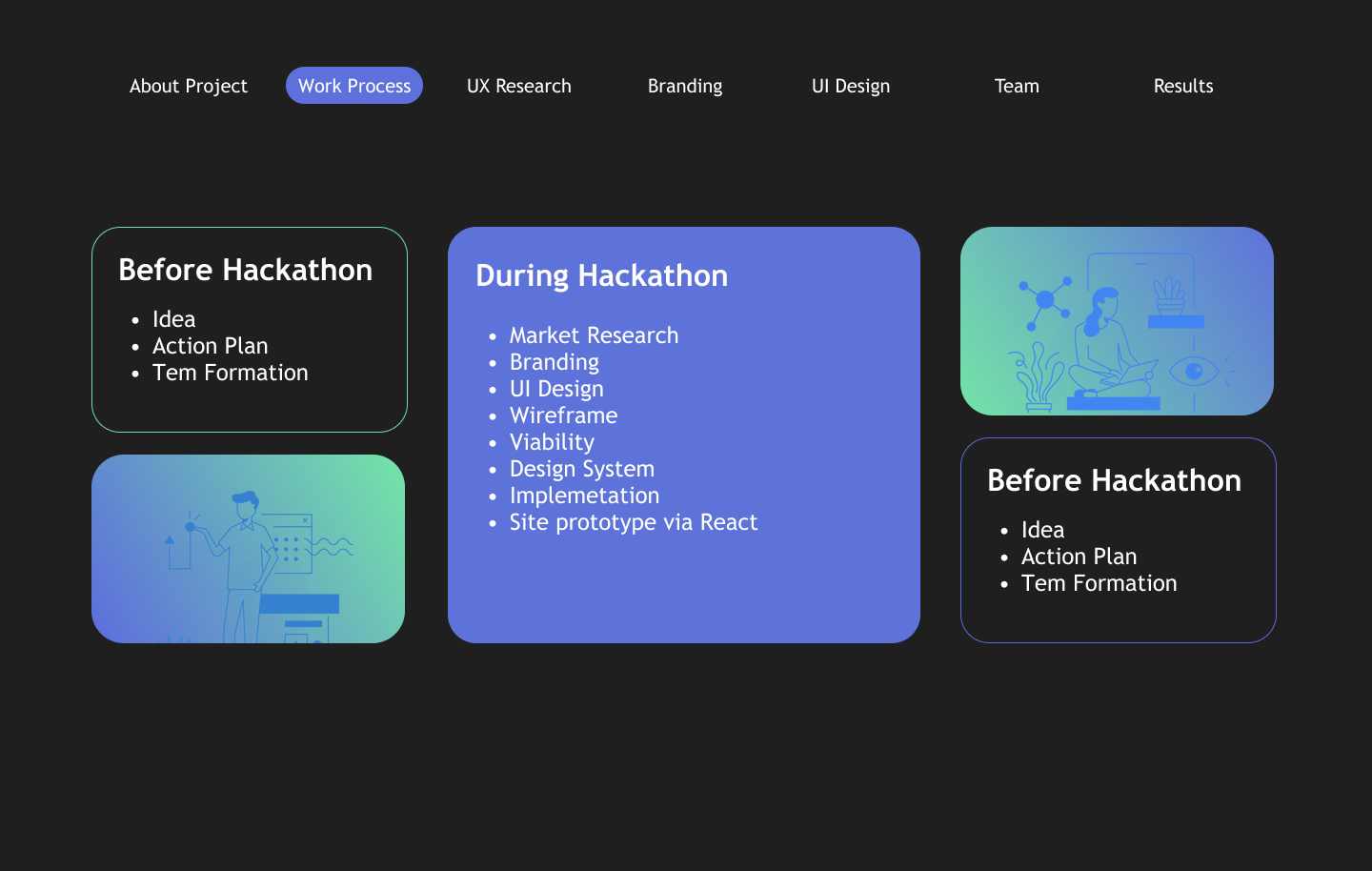The height and width of the screenshot is (871, 1372).
Task: Navigate to the Team tab
Action: pyautogui.click(x=1017, y=86)
